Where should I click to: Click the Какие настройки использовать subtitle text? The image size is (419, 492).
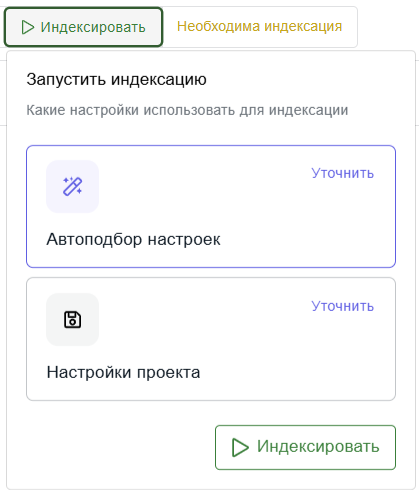(187, 110)
